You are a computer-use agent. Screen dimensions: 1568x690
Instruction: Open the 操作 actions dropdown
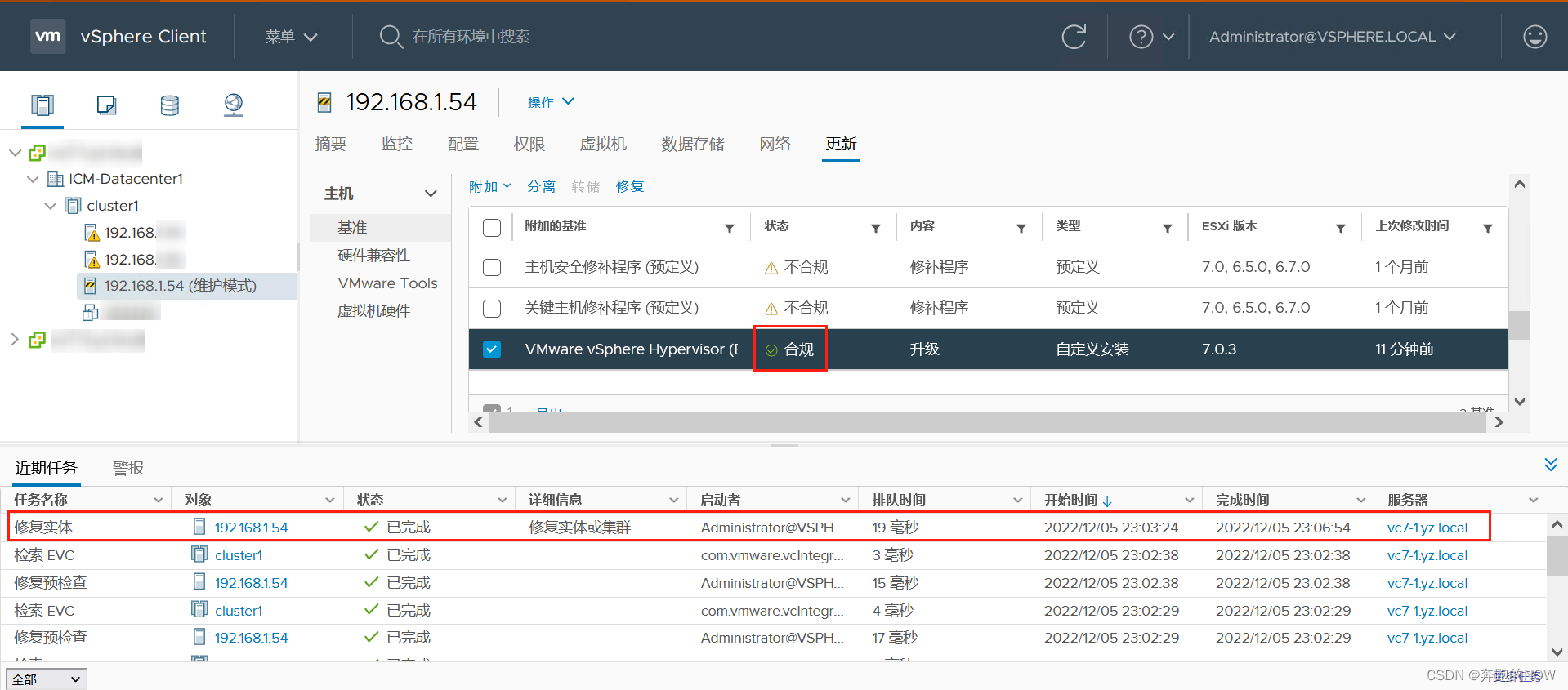pyautogui.click(x=551, y=102)
